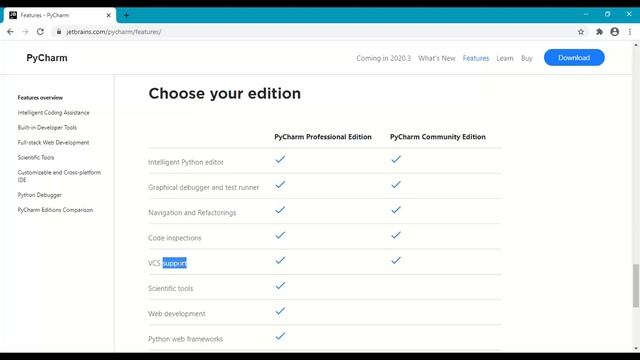The width and height of the screenshot is (640, 360).
Task: Click the Python web frameworks row label
Action: [185, 339]
